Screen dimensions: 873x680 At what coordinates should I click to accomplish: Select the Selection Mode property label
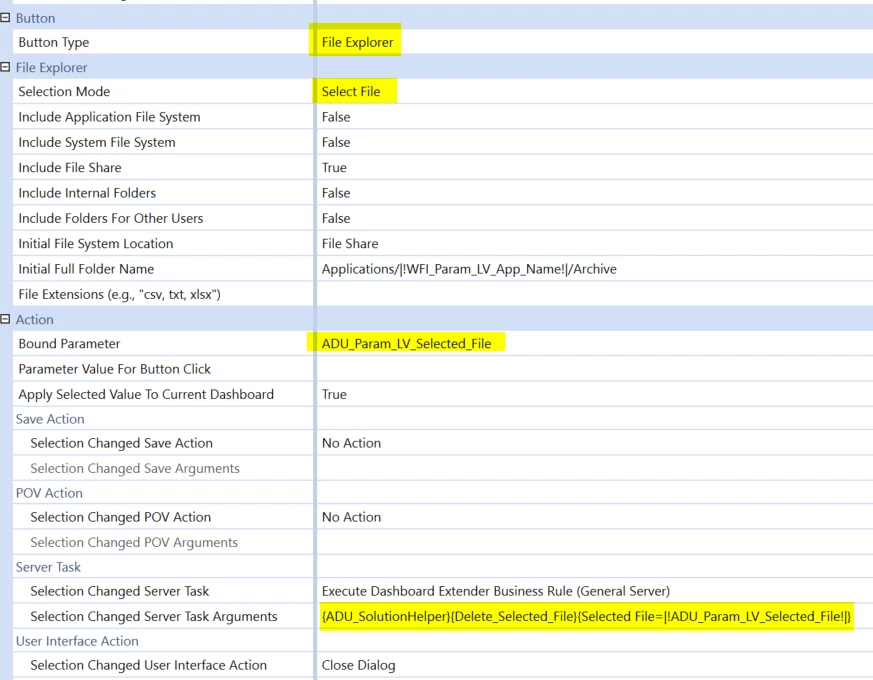(x=64, y=91)
